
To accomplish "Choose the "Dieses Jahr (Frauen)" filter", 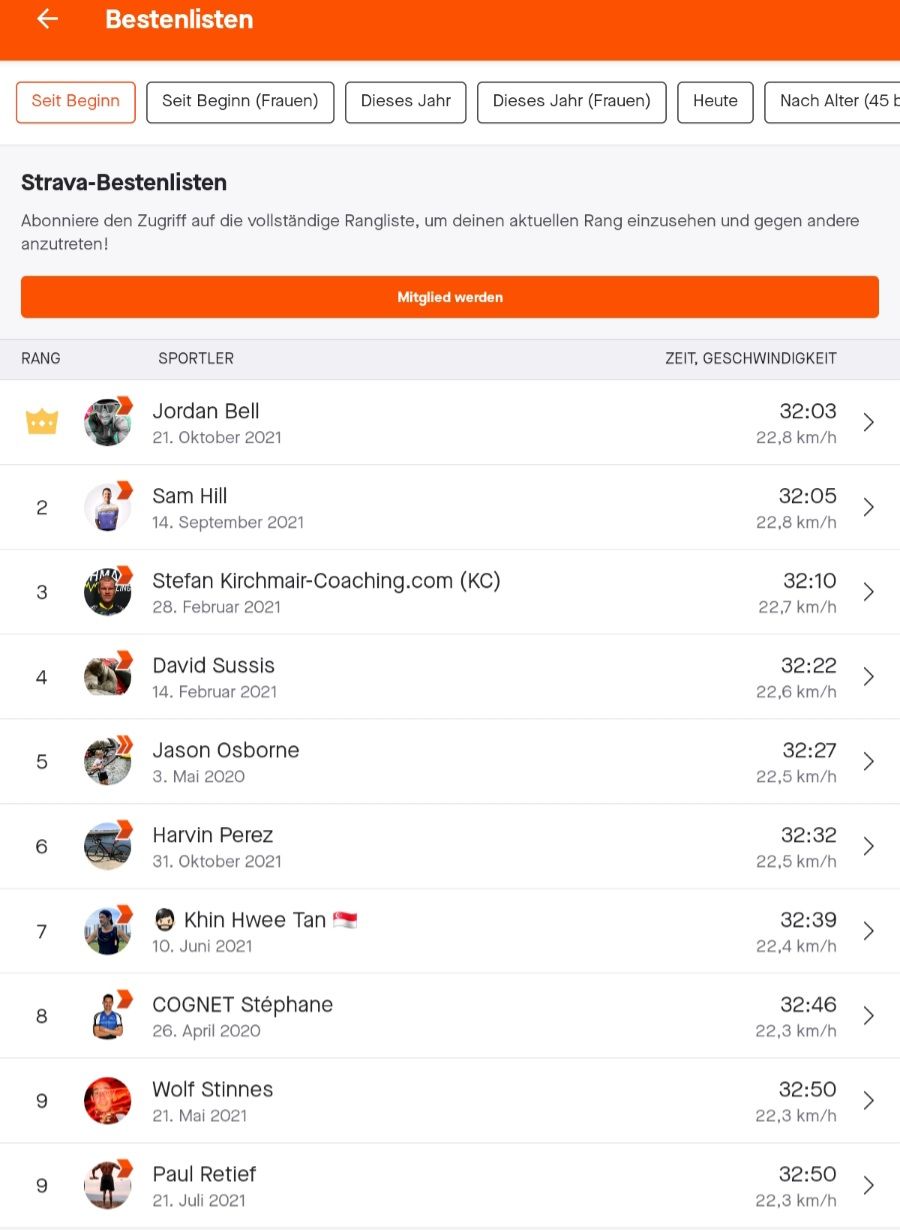I will pos(571,102).
